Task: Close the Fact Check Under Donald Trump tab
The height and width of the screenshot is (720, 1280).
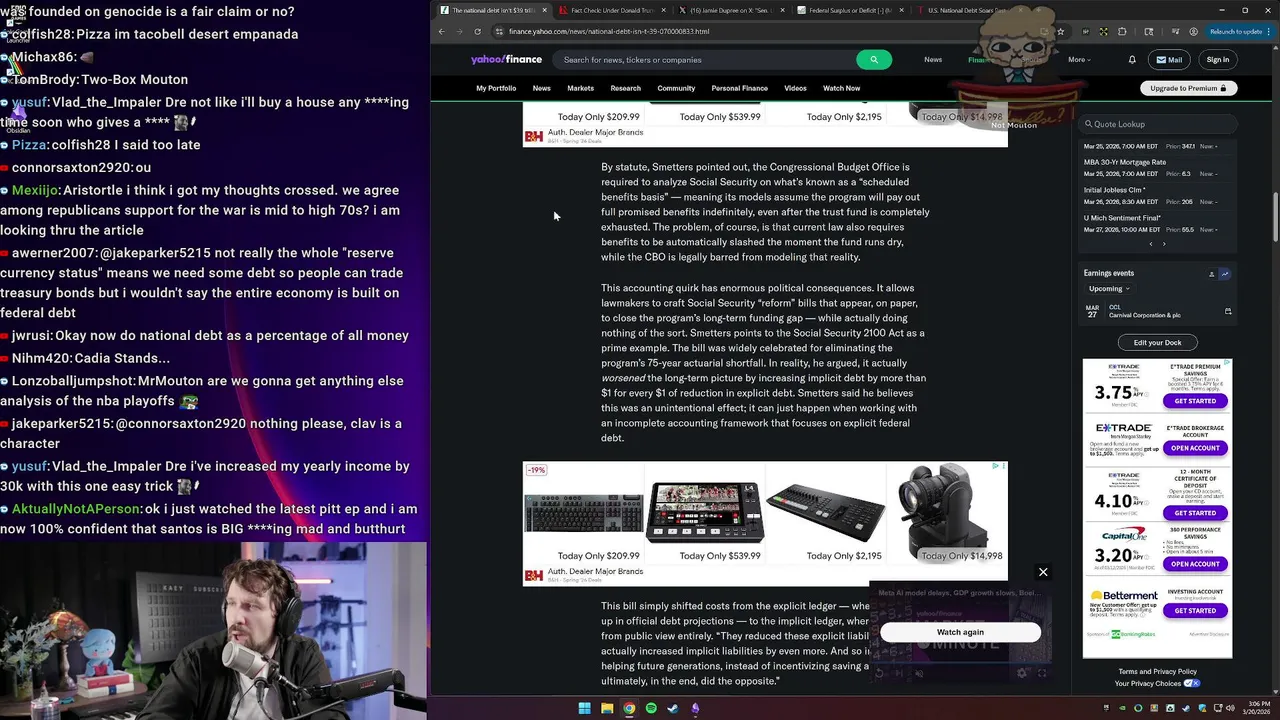Action: point(662,10)
